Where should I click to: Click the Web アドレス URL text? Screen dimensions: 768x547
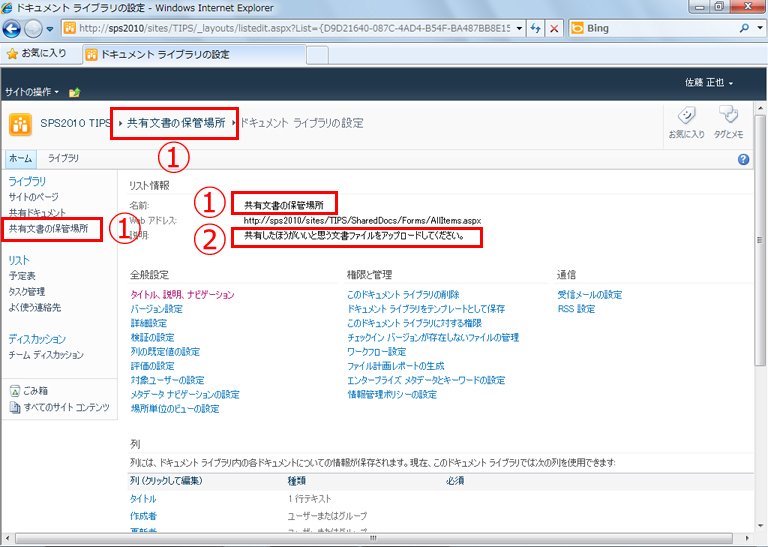pyautogui.click(x=362, y=220)
